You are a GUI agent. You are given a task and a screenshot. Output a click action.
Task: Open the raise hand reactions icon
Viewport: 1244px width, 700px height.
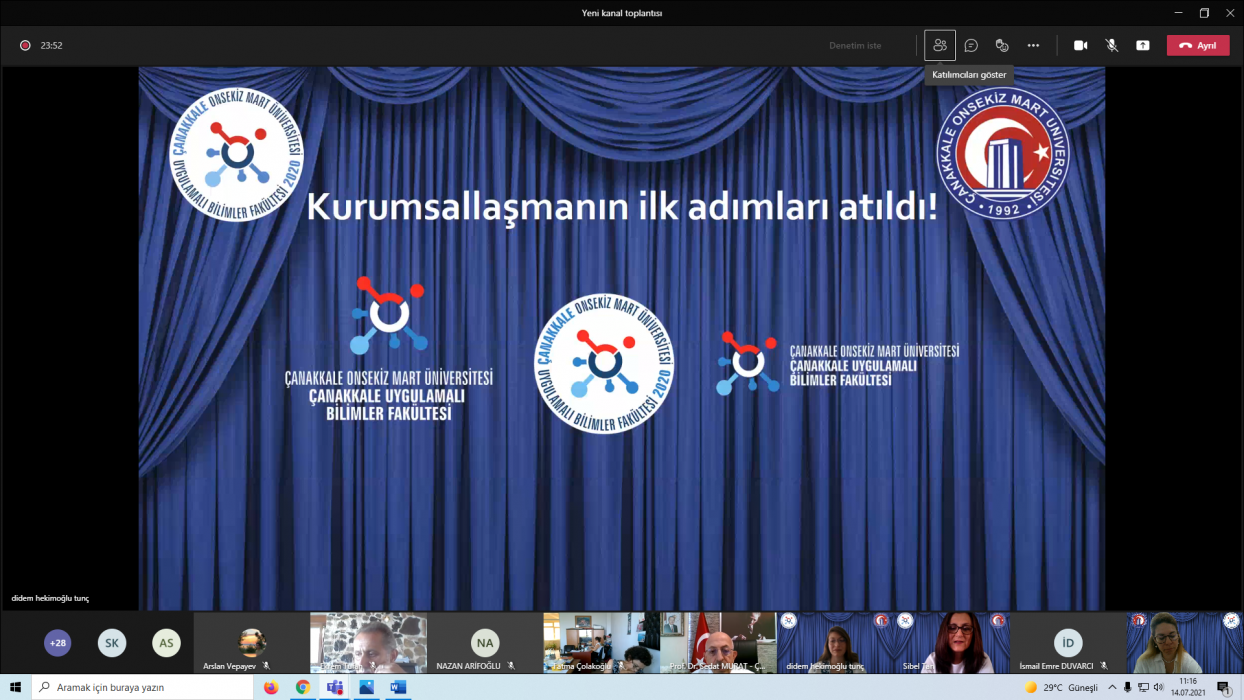click(1002, 45)
